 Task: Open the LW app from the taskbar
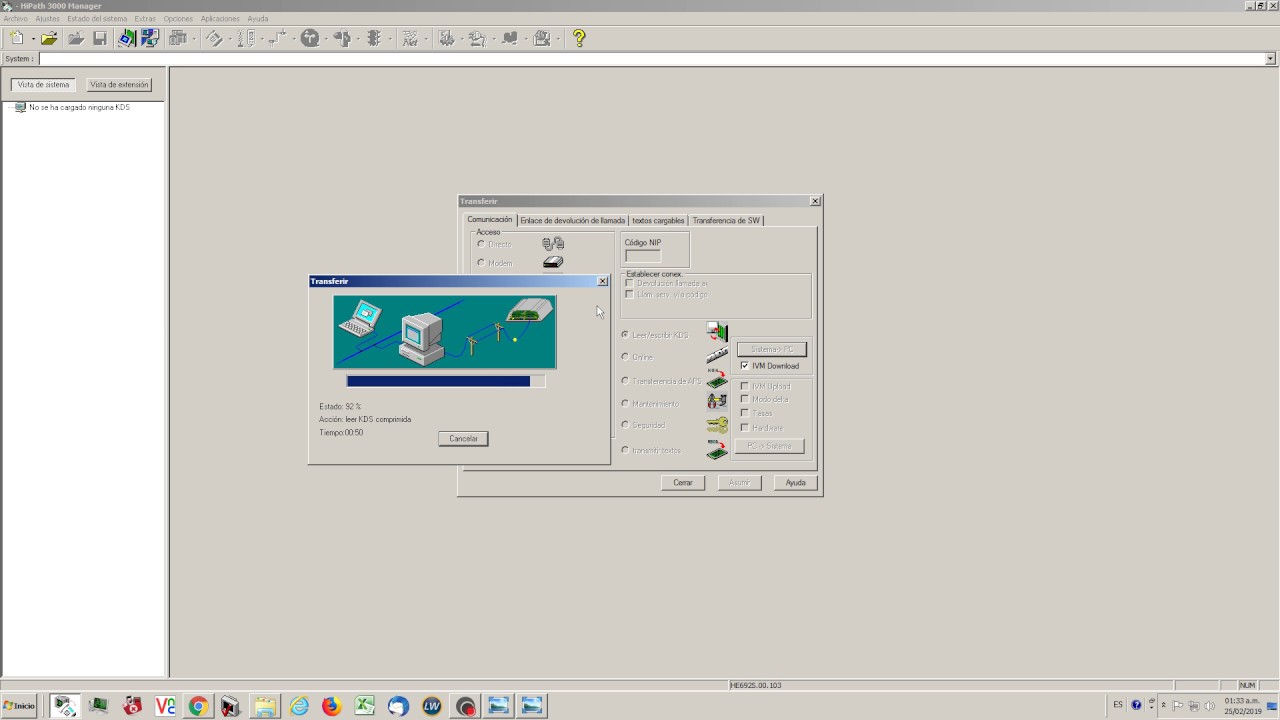click(431, 707)
